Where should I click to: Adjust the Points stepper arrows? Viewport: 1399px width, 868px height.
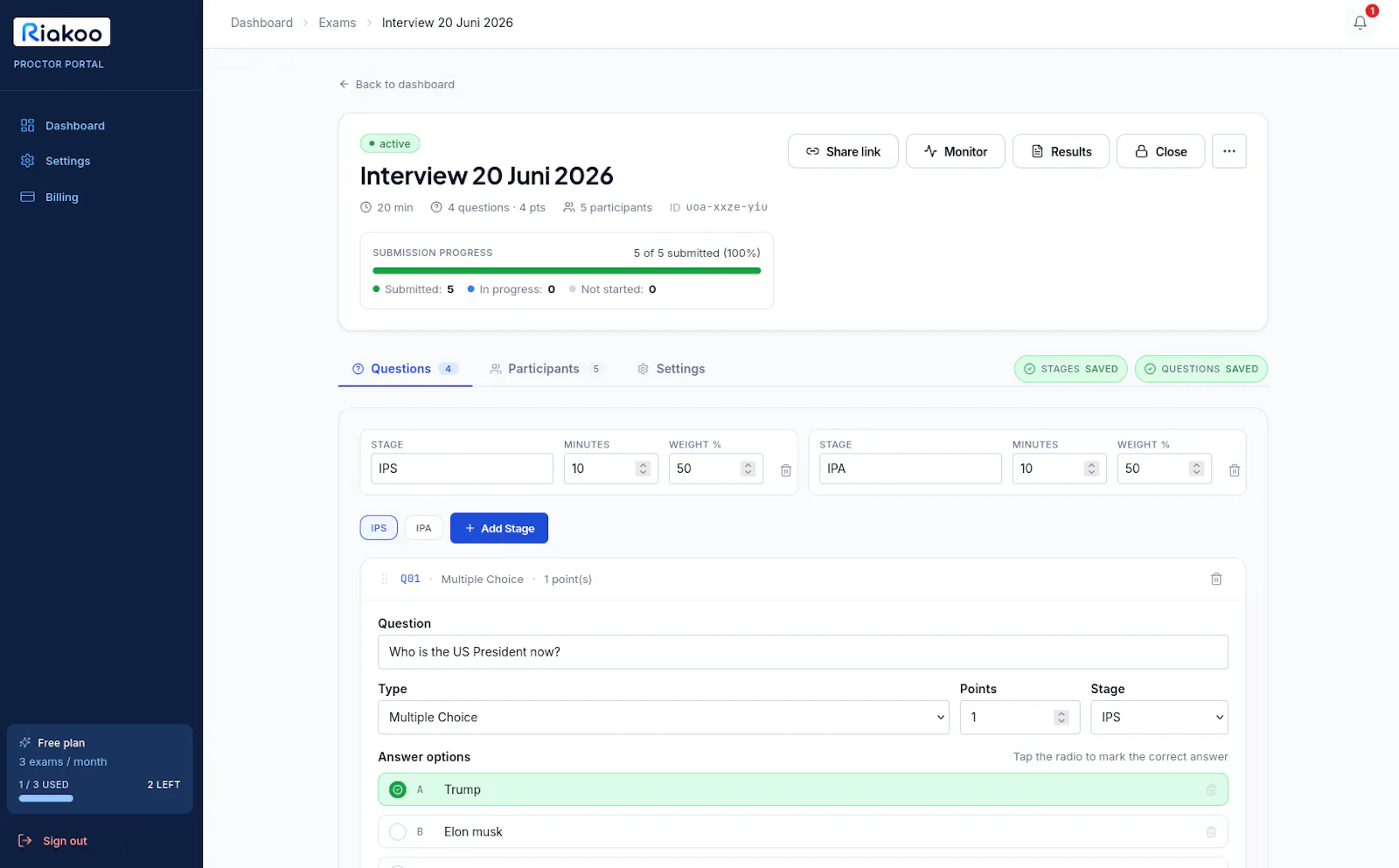click(1061, 717)
